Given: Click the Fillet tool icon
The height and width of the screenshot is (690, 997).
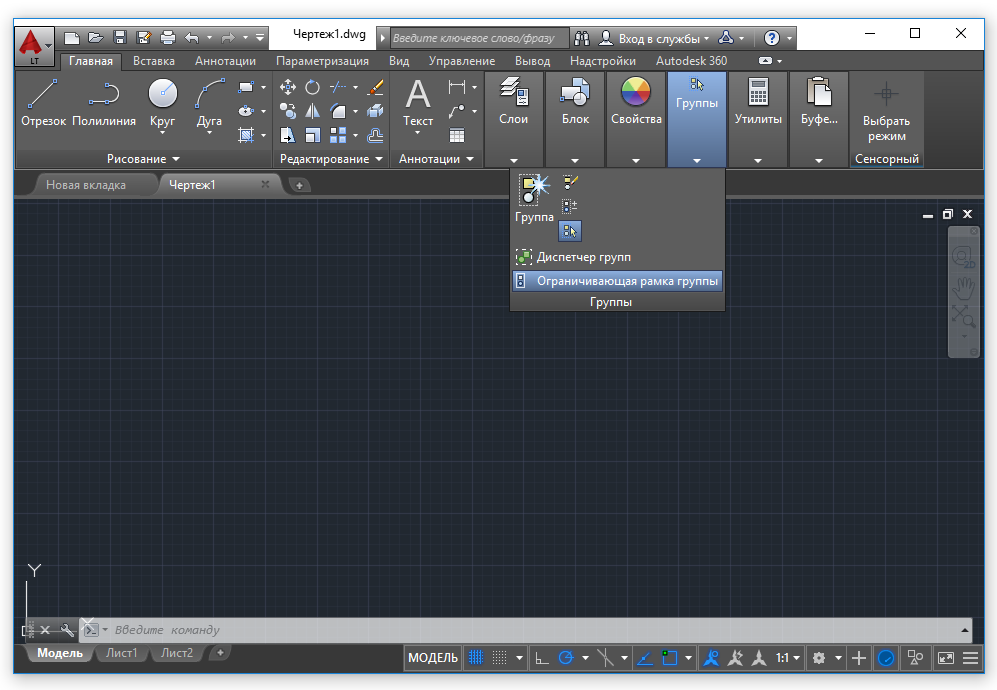Looking at the screenshot, I should tap(338, 111).
